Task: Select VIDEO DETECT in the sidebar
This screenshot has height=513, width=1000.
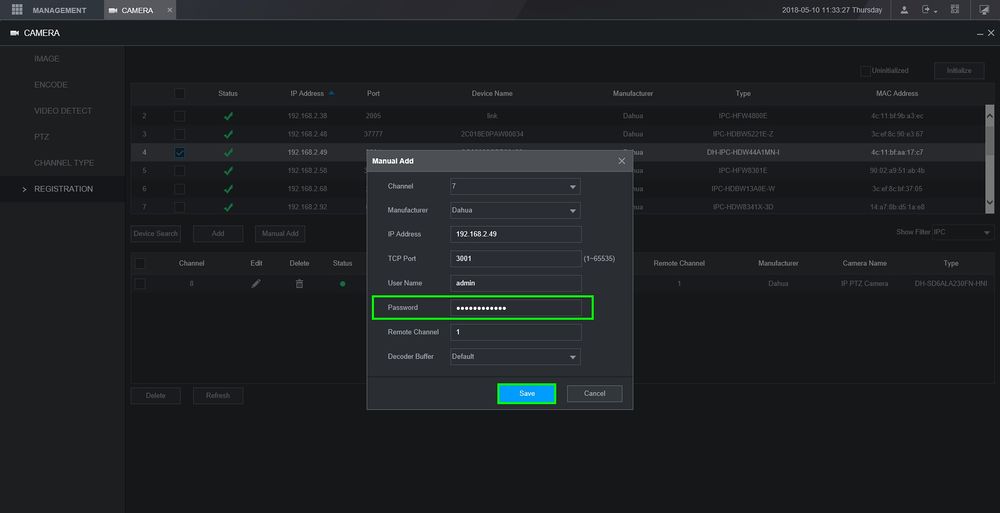Action: click(x=63, y=111)
